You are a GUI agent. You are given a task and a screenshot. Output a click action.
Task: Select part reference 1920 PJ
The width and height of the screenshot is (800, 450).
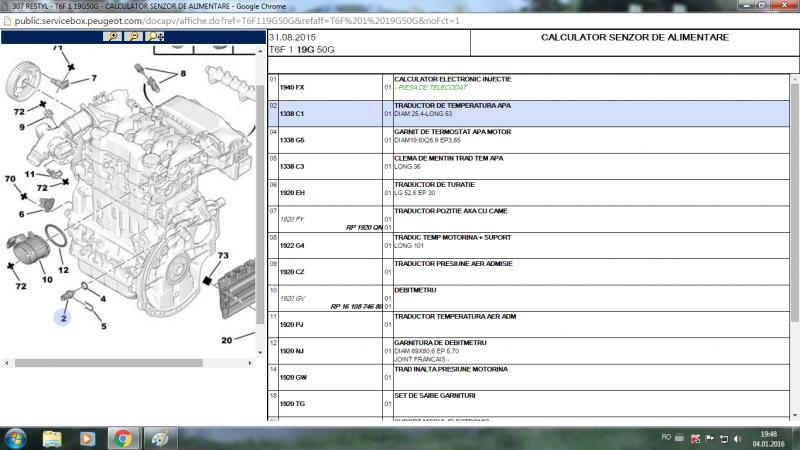tap(292, 324)
